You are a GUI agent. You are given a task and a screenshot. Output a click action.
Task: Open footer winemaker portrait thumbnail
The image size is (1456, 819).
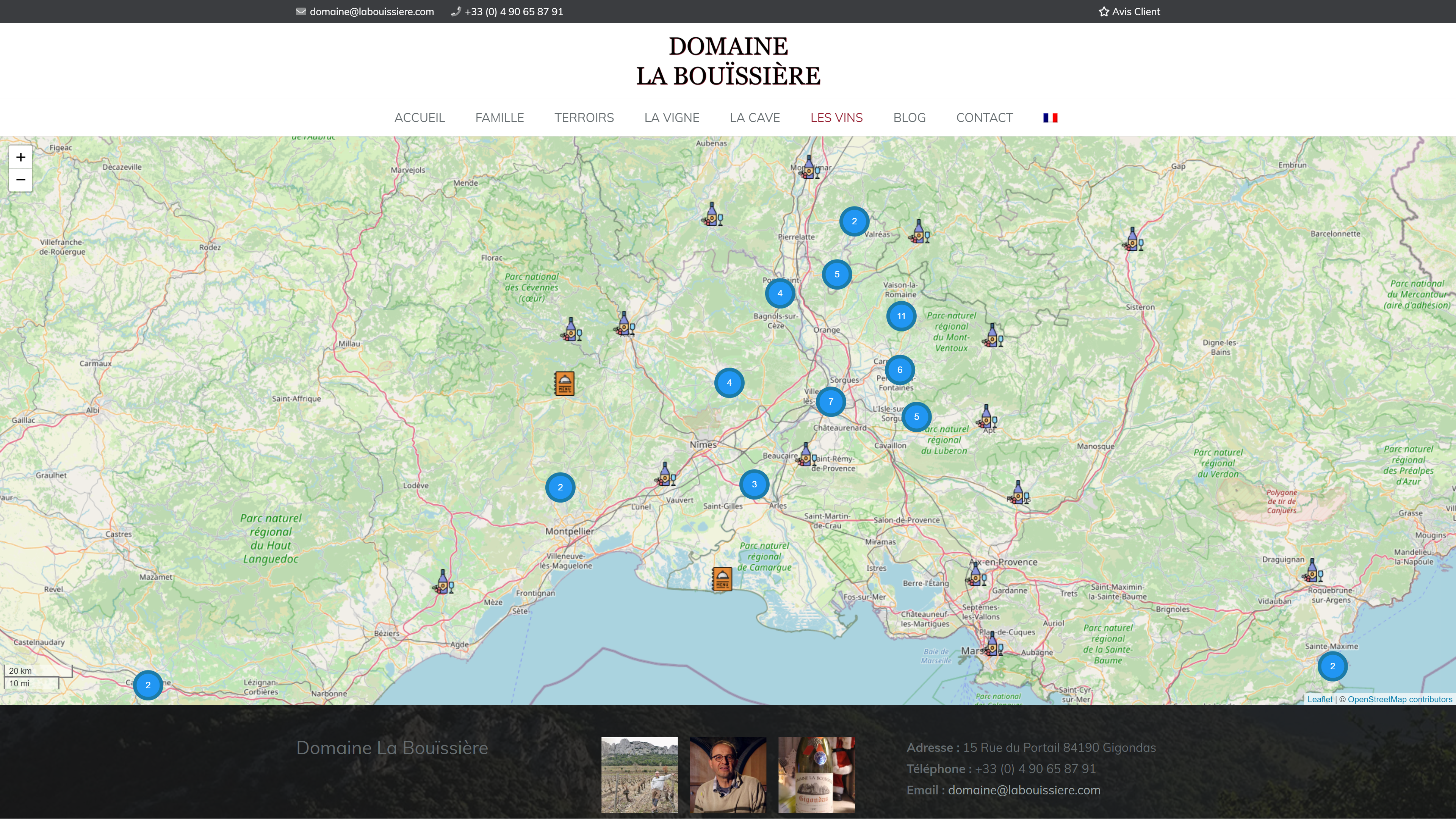[x=728, y=774]
